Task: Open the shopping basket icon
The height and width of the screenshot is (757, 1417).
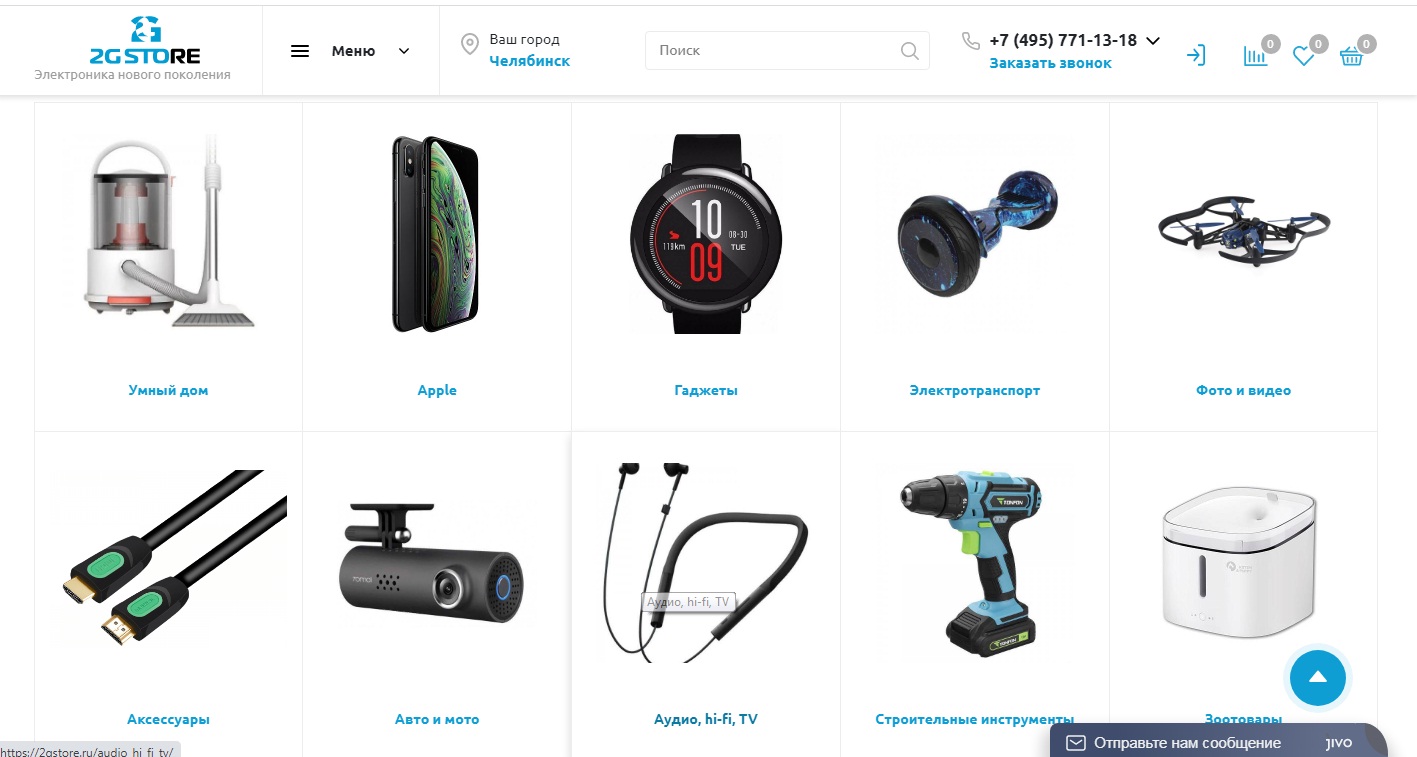Action: [x=1351, y=57]
